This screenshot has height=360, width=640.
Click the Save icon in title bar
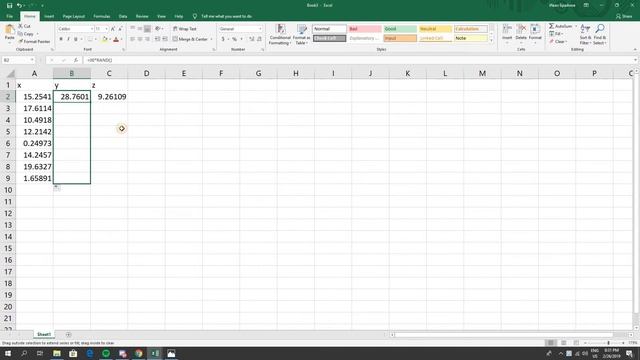[x=9, y=5]
